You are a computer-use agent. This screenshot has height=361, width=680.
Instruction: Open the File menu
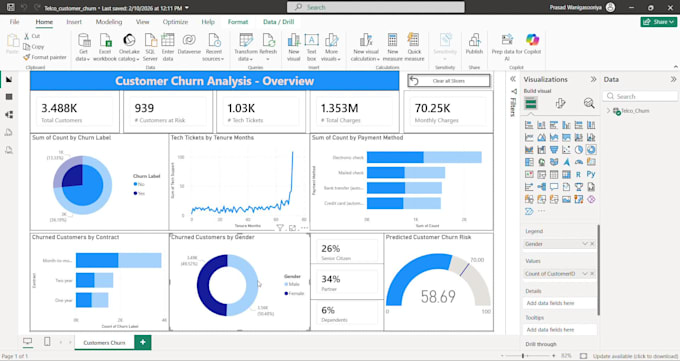pyautogui.click(x=14, y=22)
